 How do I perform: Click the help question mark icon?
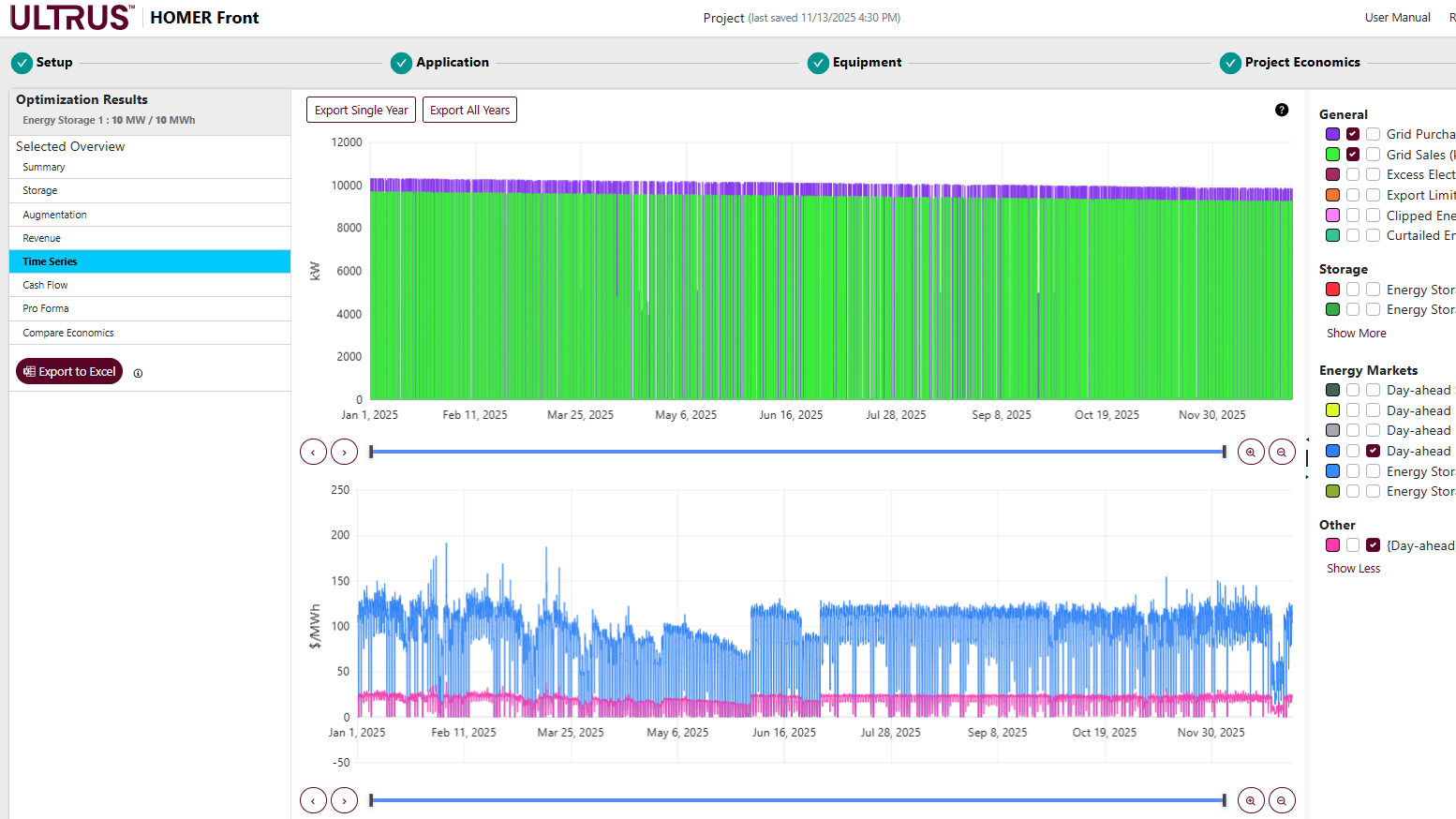1282,110
